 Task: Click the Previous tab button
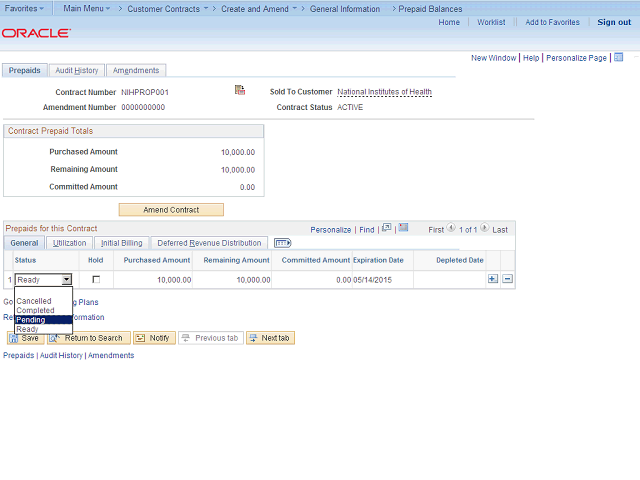[211, 338]
